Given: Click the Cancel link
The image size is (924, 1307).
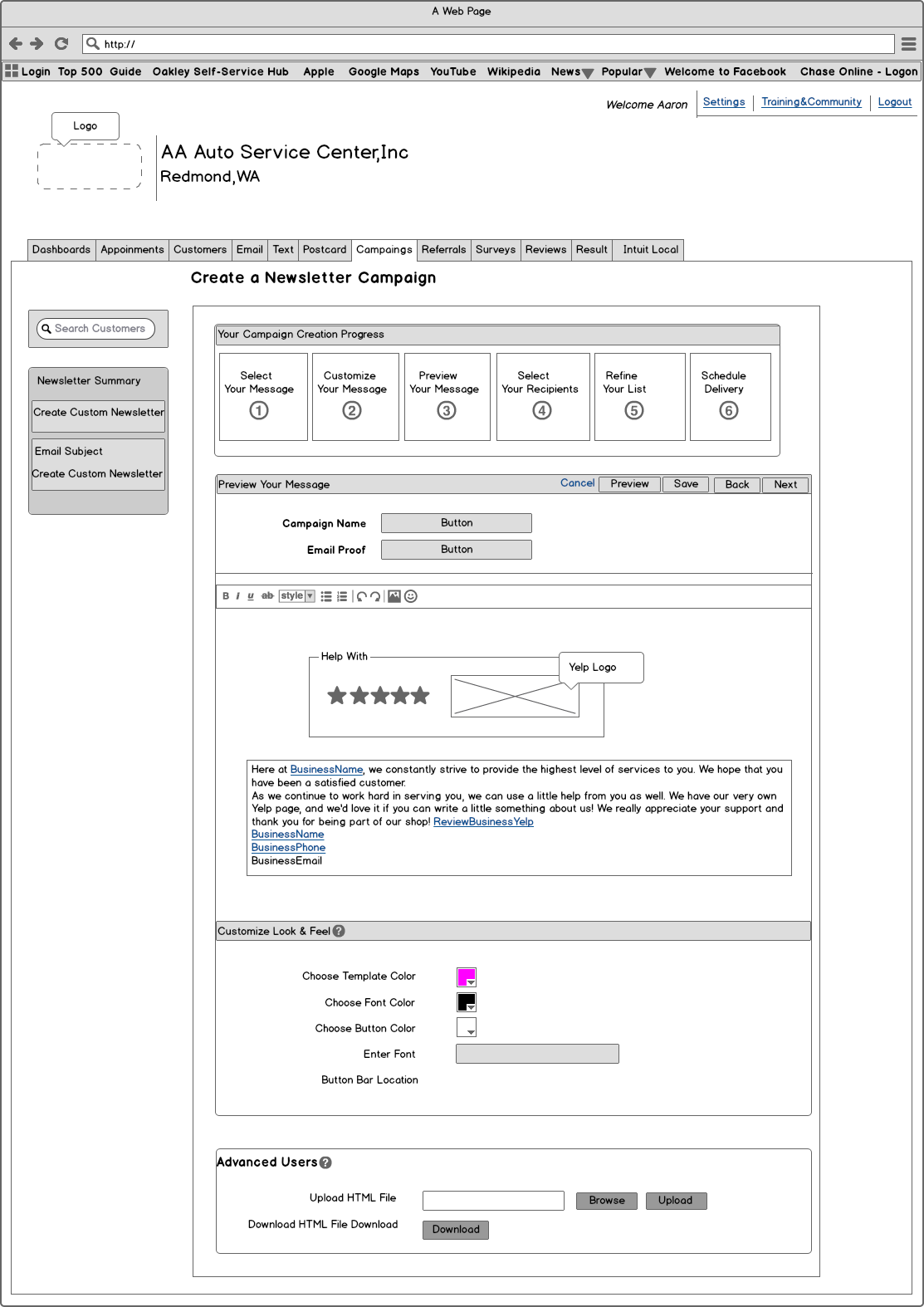Looking at the screenshot, I should pyautogui.click(x=577, y=483).
